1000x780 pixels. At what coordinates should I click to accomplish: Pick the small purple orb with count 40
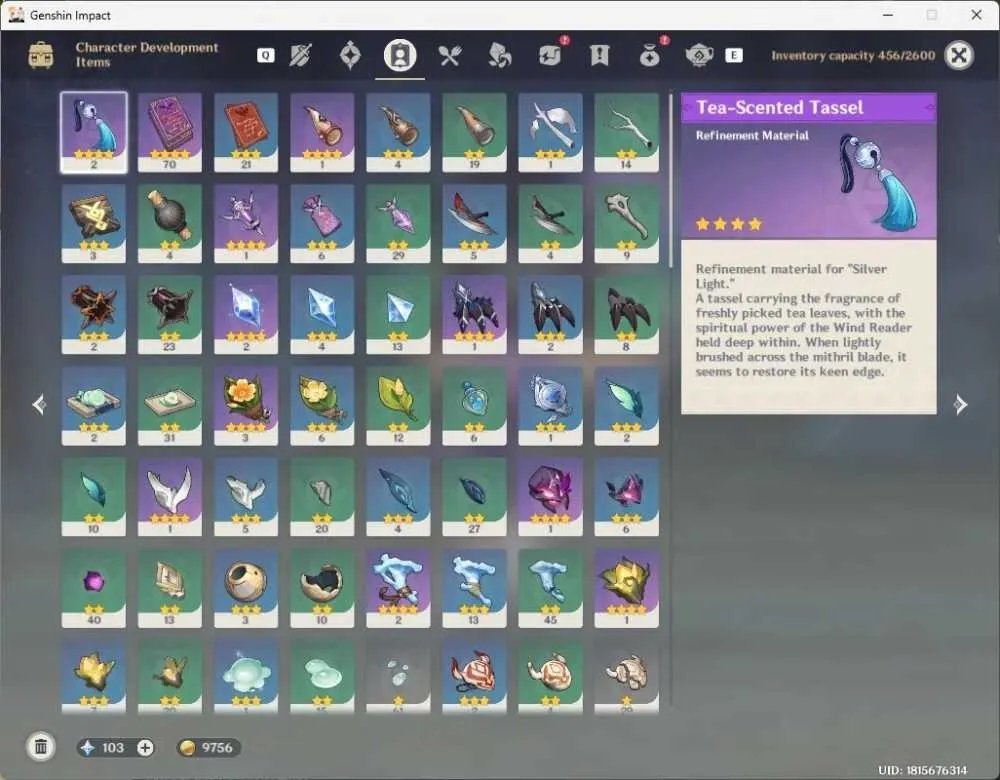(x=94, y=589)
